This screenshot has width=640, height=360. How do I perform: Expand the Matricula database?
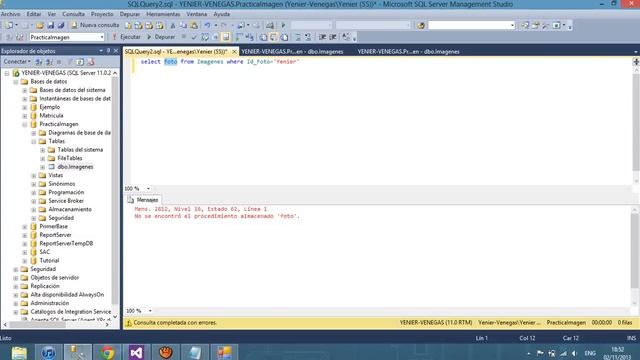pos(24,116)
